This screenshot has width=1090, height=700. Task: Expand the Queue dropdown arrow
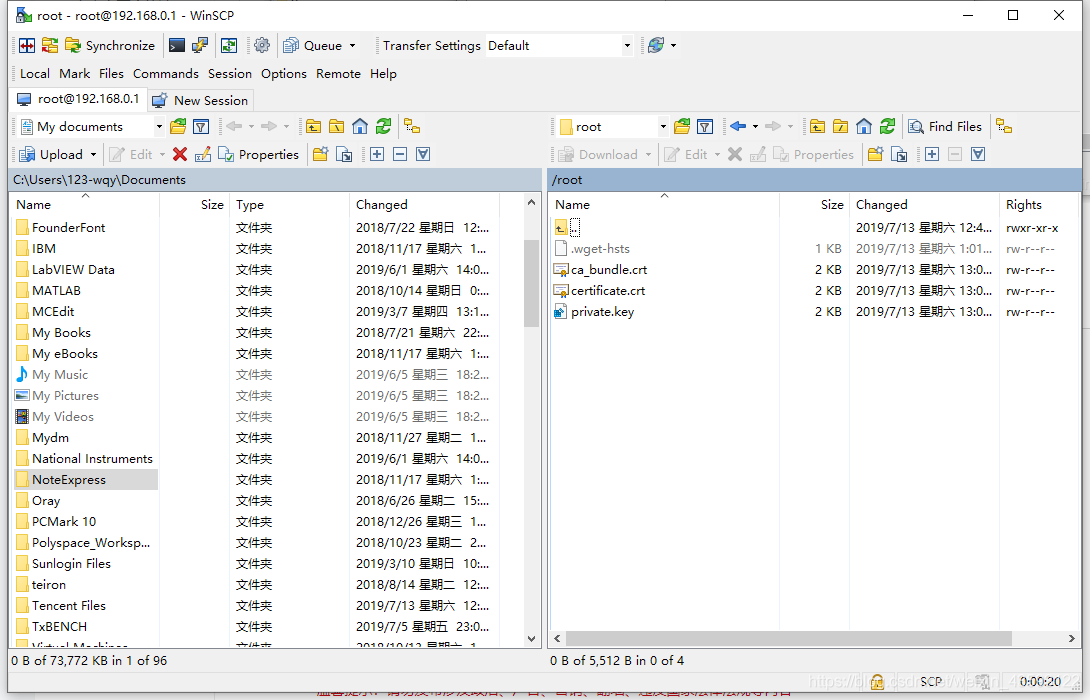pyautogui.click(x=352, y=46)
